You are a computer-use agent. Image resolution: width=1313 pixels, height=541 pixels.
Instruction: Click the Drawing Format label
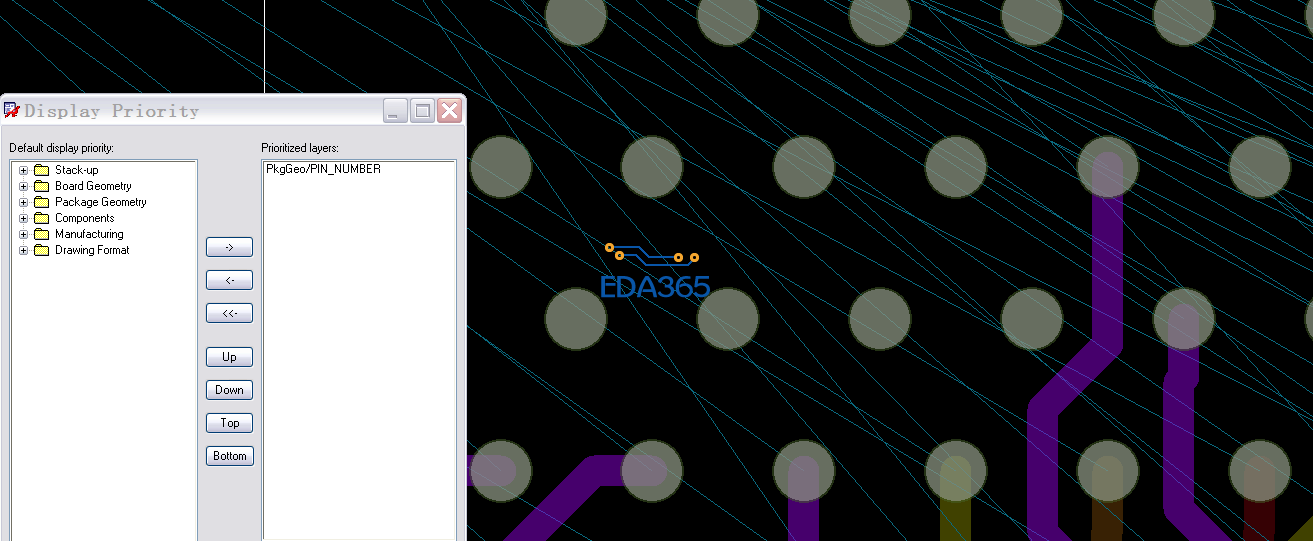pyautogui.click(x=92, y=250)
